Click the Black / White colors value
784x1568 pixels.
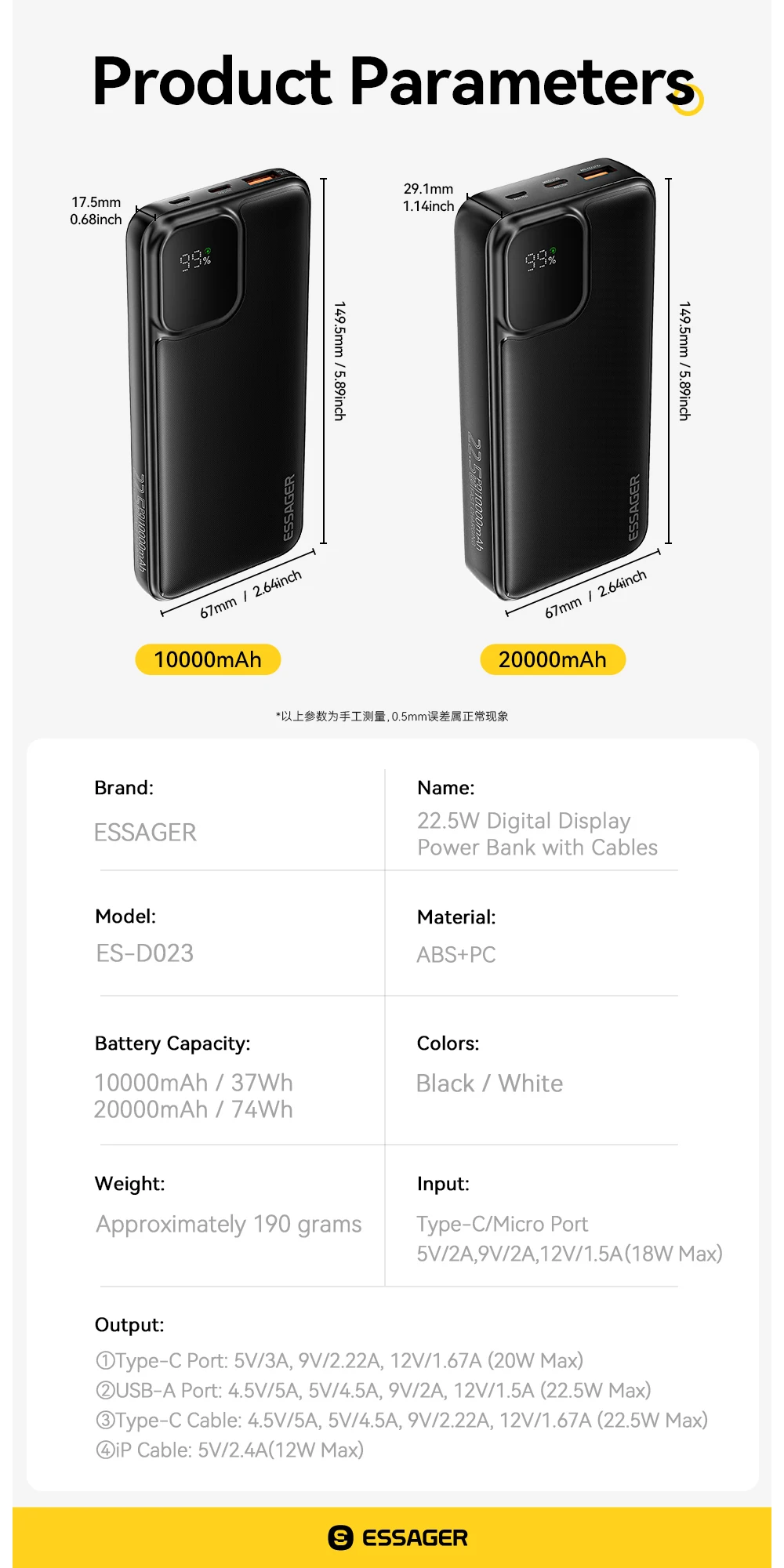(489, 1083)
